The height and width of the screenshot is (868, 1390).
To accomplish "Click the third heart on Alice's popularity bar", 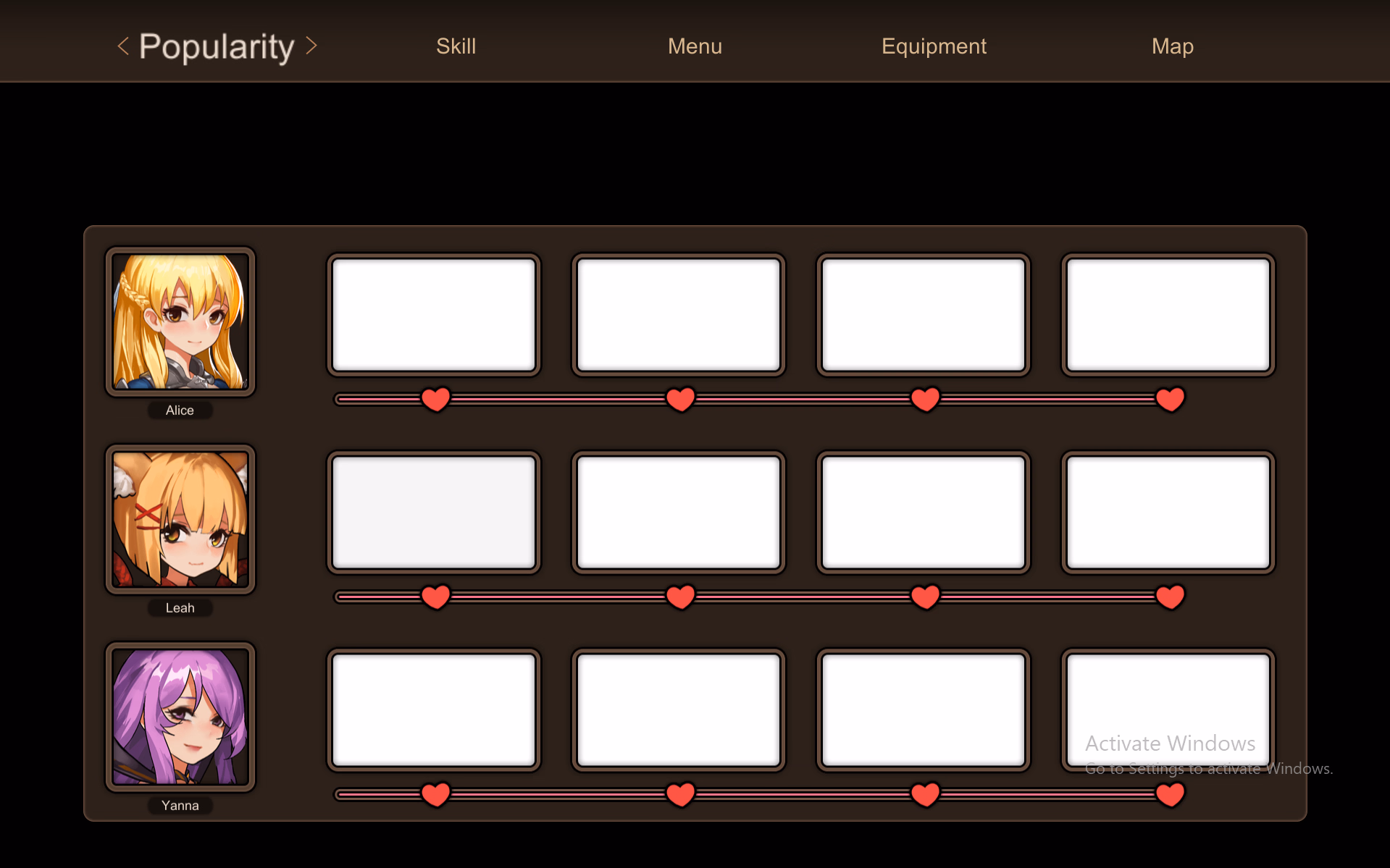I will pos(925,399).
